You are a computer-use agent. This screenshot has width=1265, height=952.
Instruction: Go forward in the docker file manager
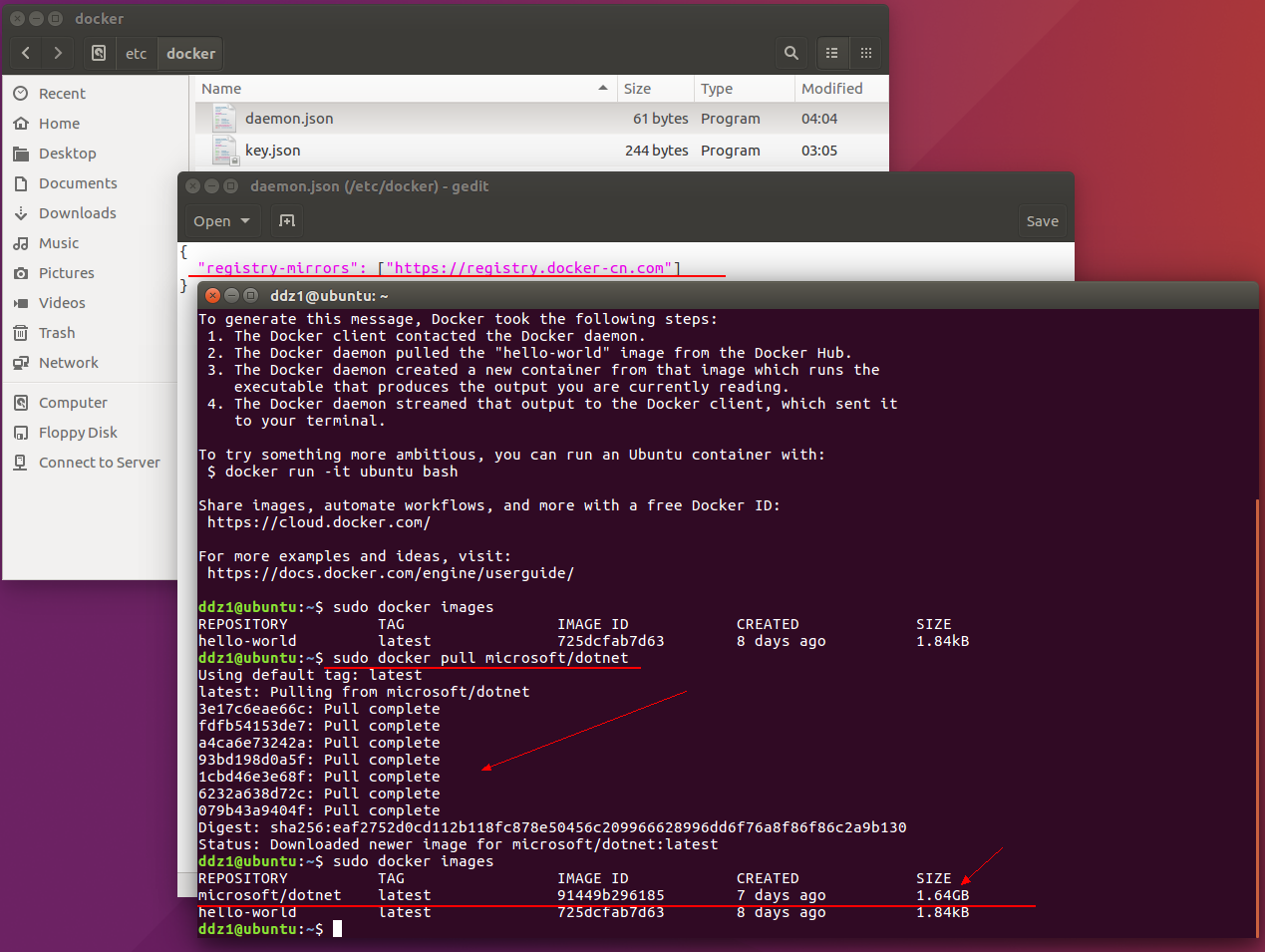(58, 53)
